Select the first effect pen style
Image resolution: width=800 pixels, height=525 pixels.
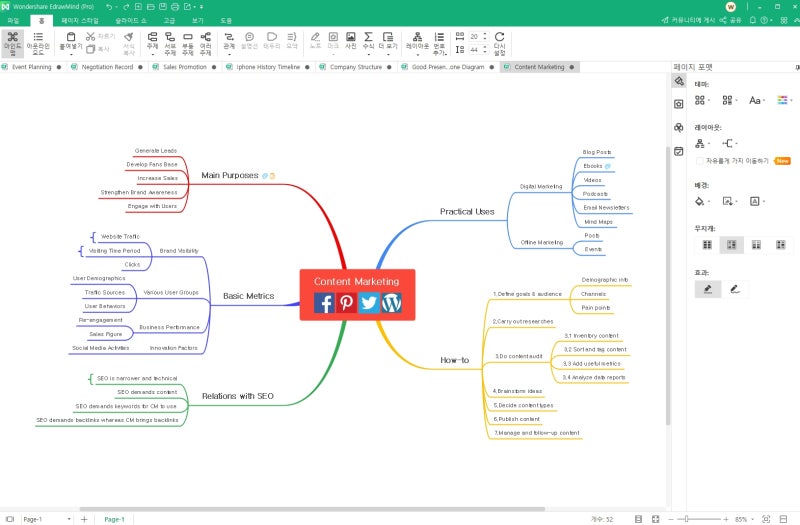708,289
